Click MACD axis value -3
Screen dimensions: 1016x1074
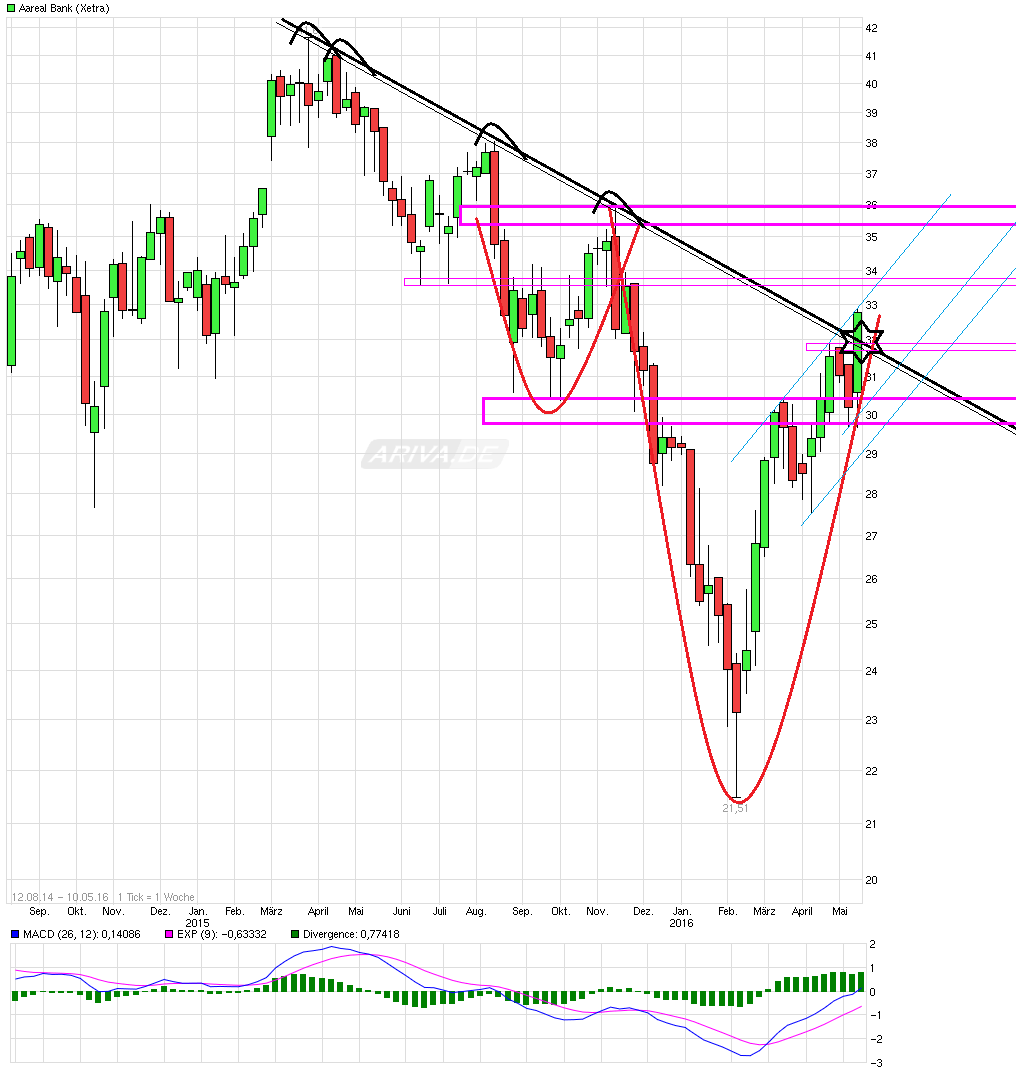(876, 1063)
